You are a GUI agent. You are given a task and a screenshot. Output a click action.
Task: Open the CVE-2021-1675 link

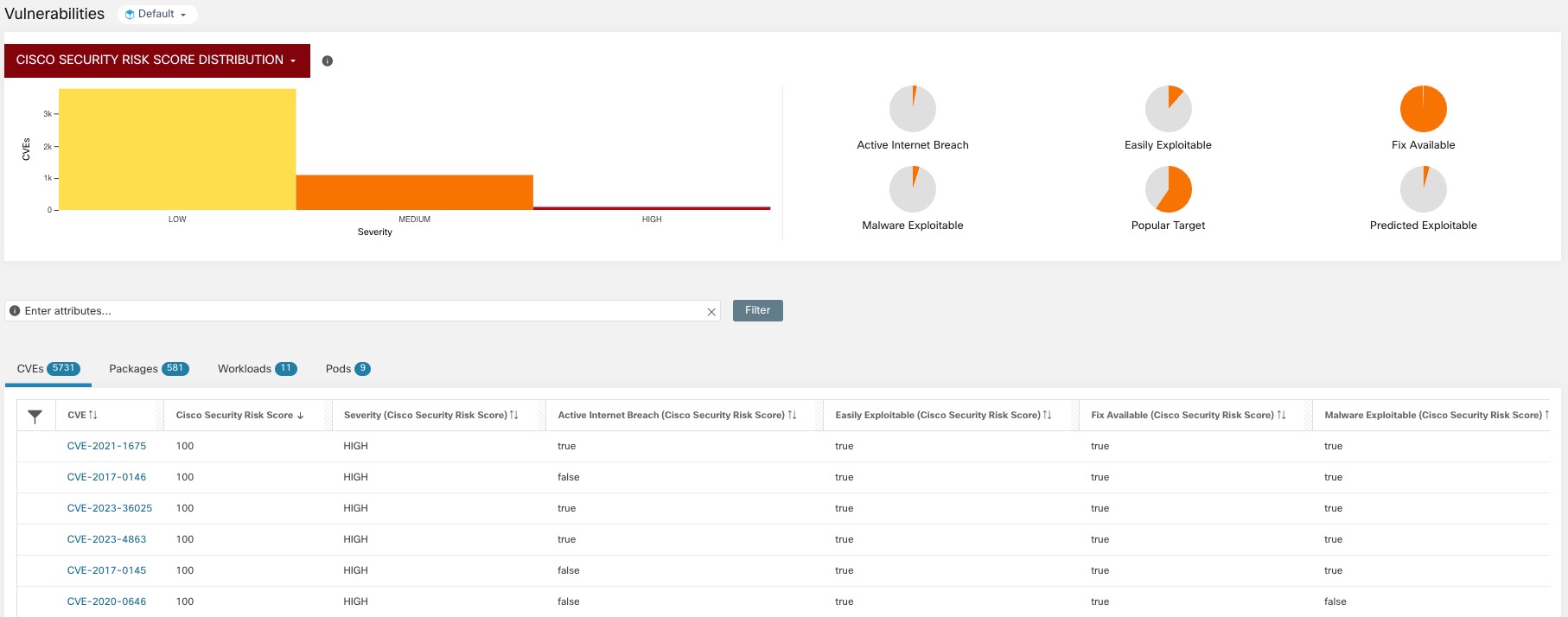point(106,447)
